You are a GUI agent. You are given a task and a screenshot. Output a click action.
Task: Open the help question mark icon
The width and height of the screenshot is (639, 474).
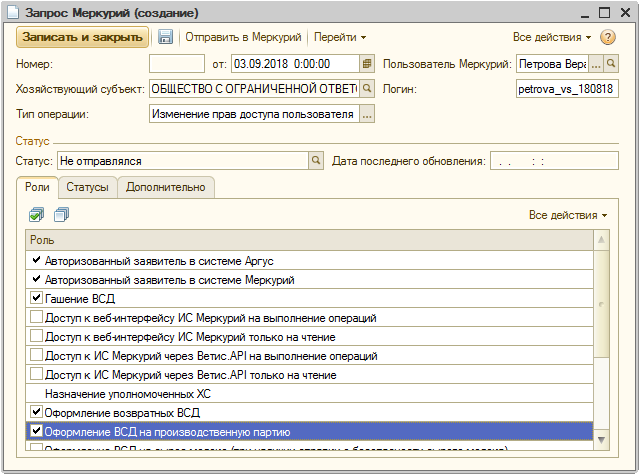[x=607, y=37]
